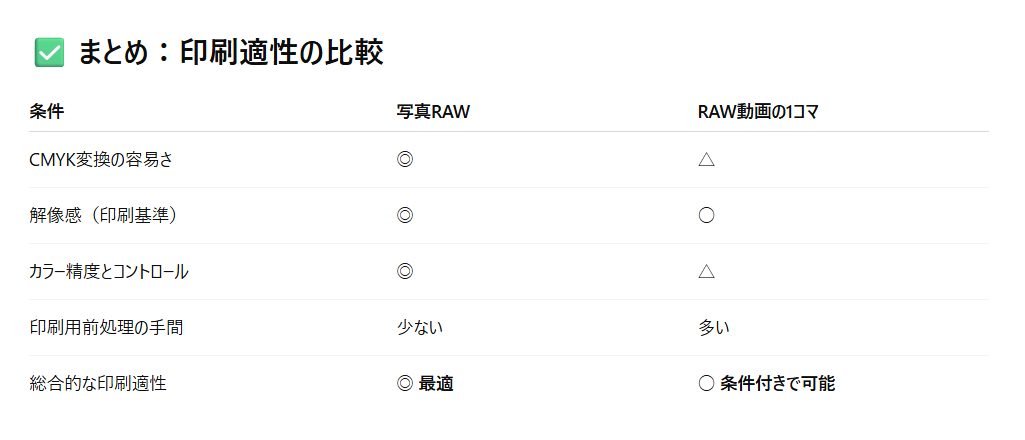This screenshot has height=440, width=1025.
Task: Click the 解像感(印刷基準)row label
Action: 103,216
